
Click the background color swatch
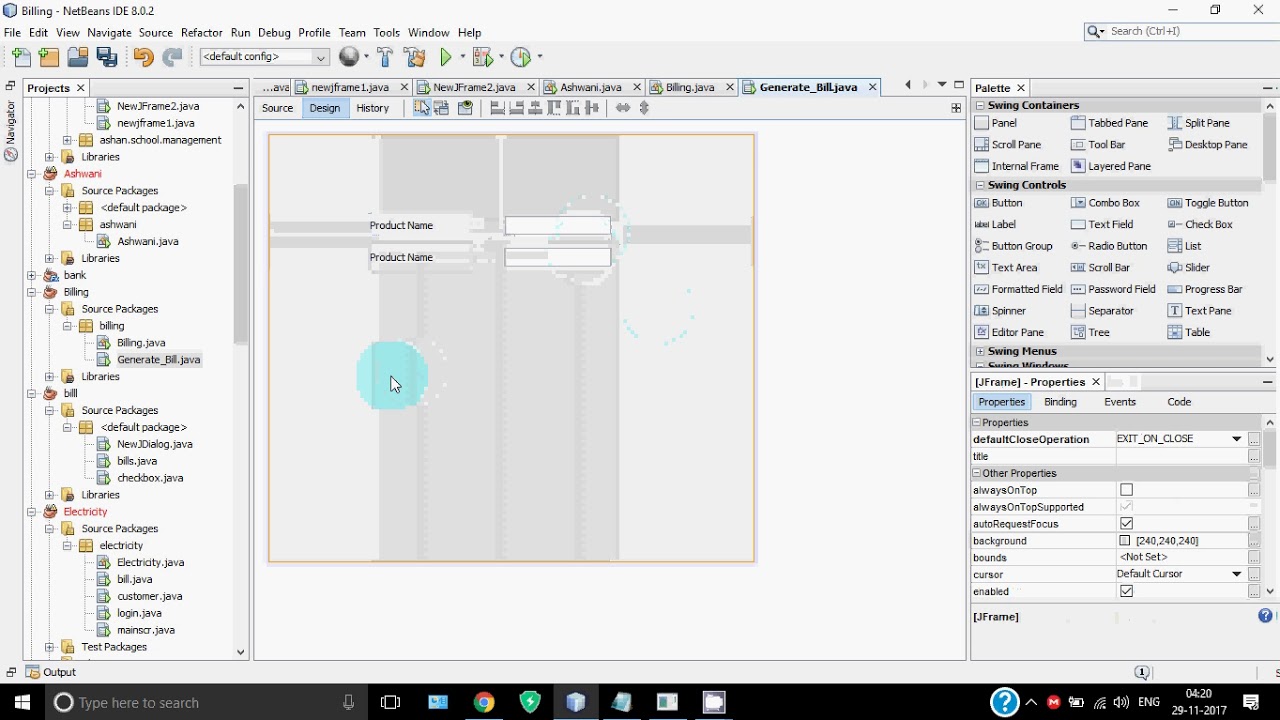(1125, 541)
